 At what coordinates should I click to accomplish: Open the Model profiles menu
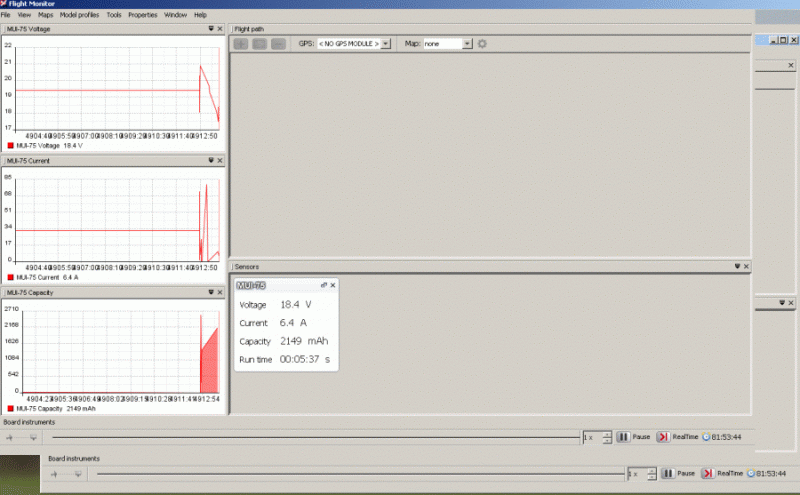pyautogui.click(x=79, y=15)
